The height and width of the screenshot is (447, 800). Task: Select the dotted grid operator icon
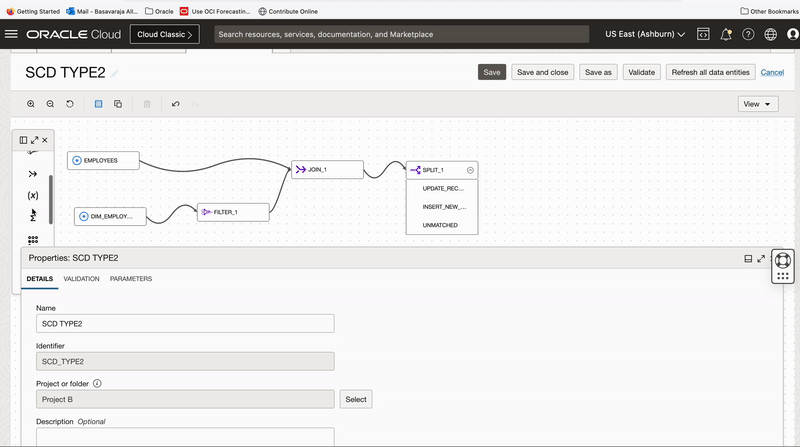point(33,239)
